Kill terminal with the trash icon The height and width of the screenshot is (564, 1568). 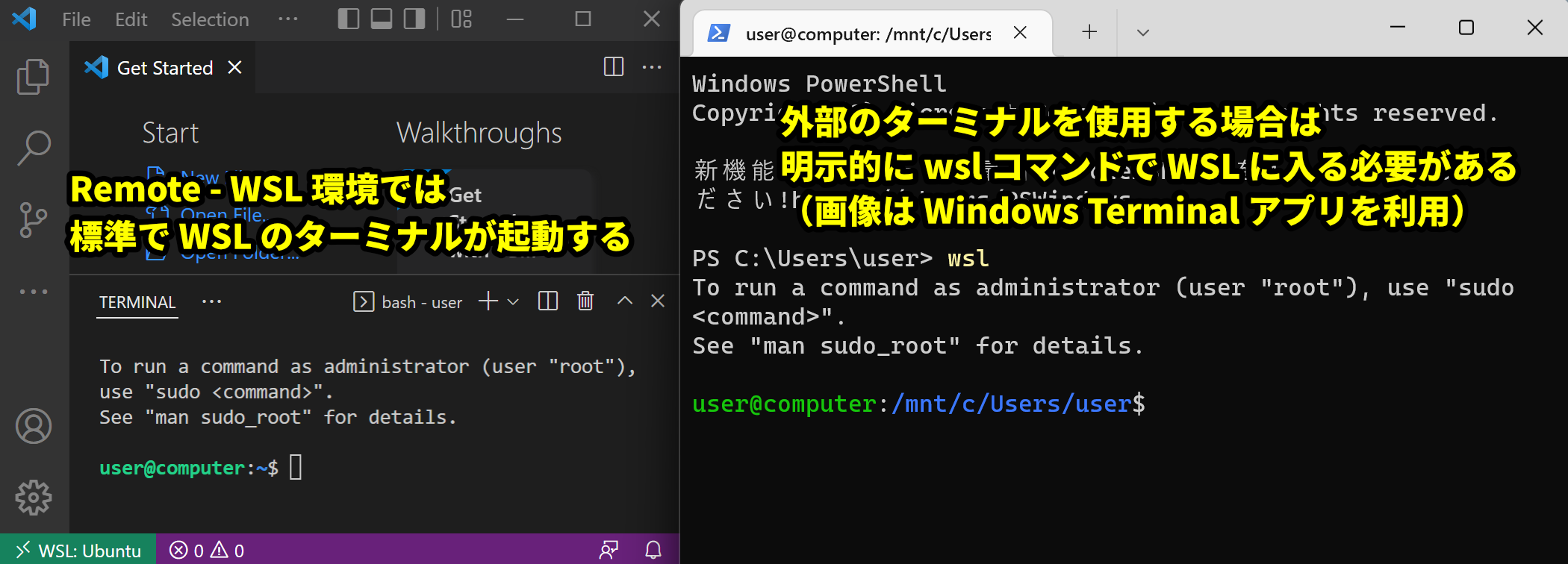pyautogui.click(x=585, y=301)
